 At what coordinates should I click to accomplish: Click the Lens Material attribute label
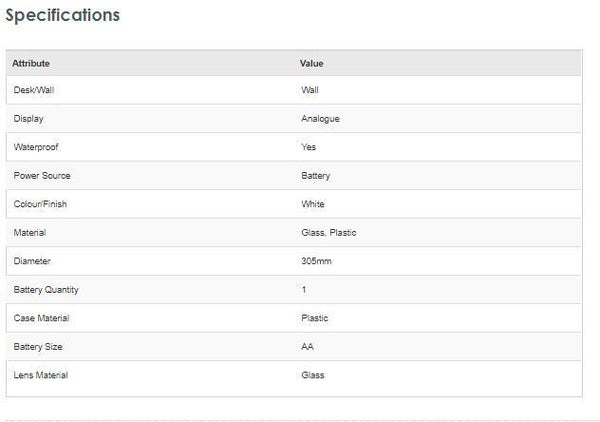(41, 375)
